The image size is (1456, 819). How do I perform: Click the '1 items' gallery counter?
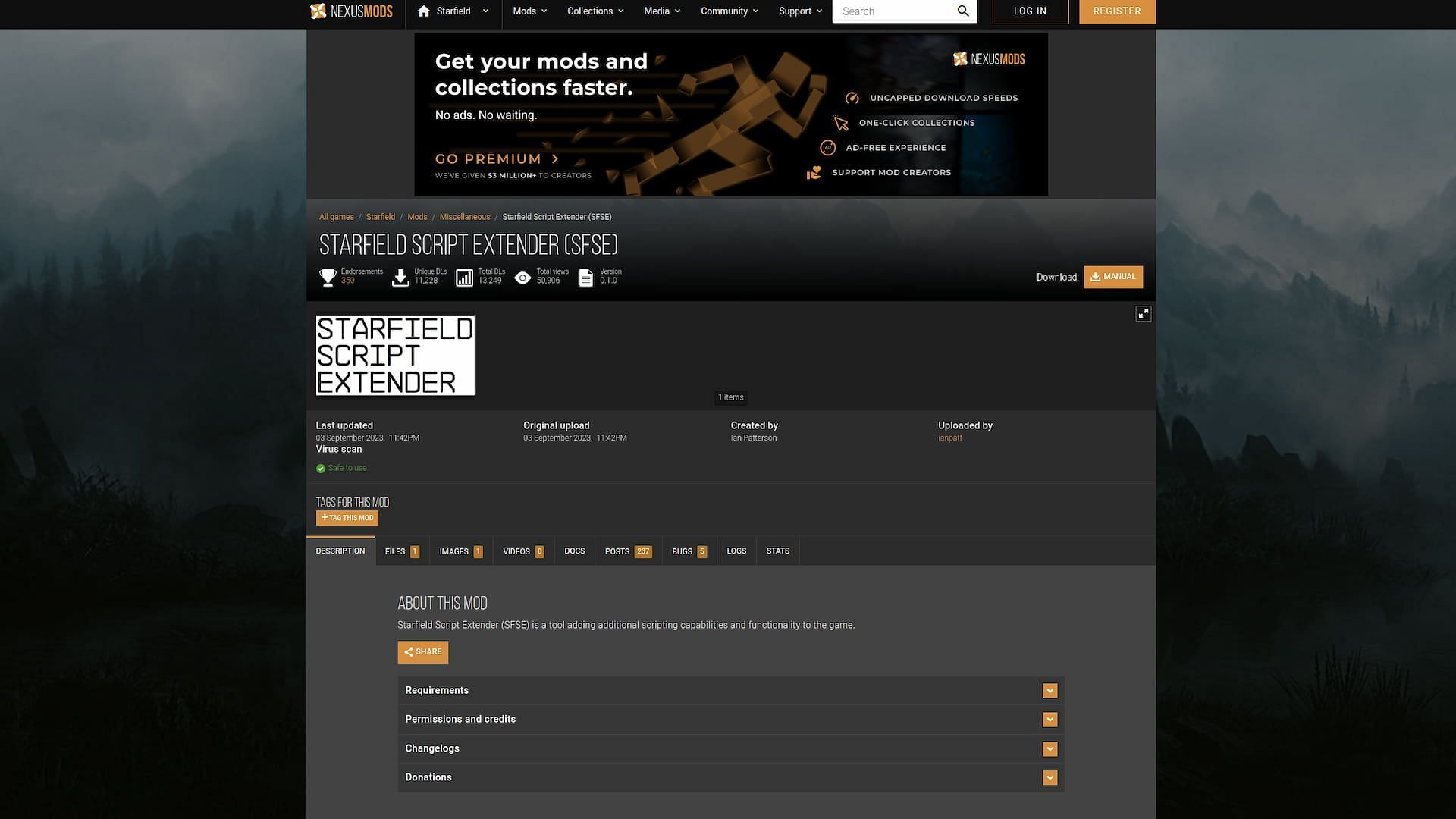point(731,397)
